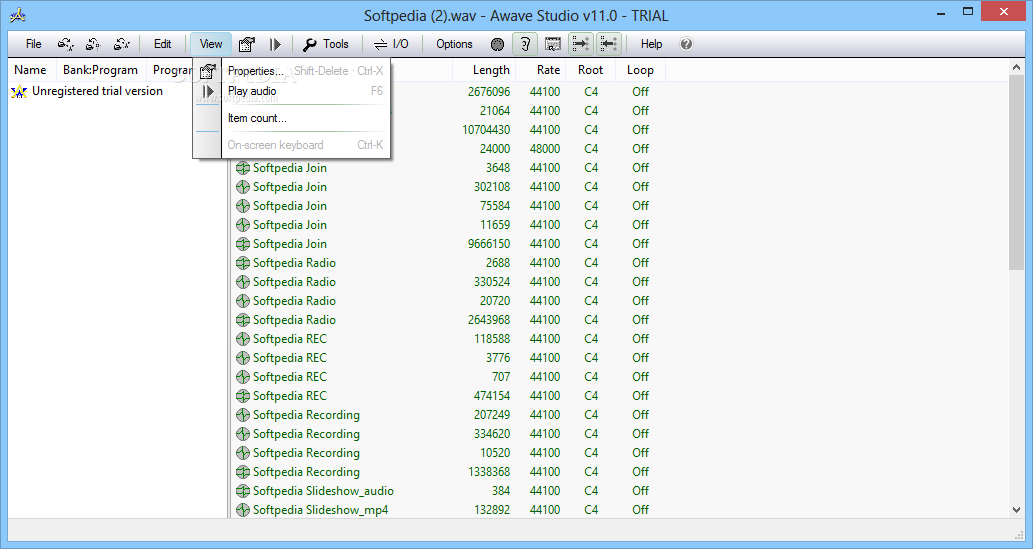The width and height of the screenshot is (1033, 549).
Task: Click the I/O transfer arrows icon
Action: pyautogui.click(x=381, y=44)
